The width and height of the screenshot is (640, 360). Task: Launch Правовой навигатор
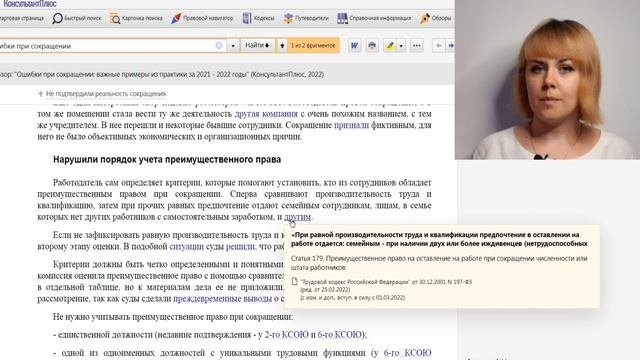(x=202, y=18)
